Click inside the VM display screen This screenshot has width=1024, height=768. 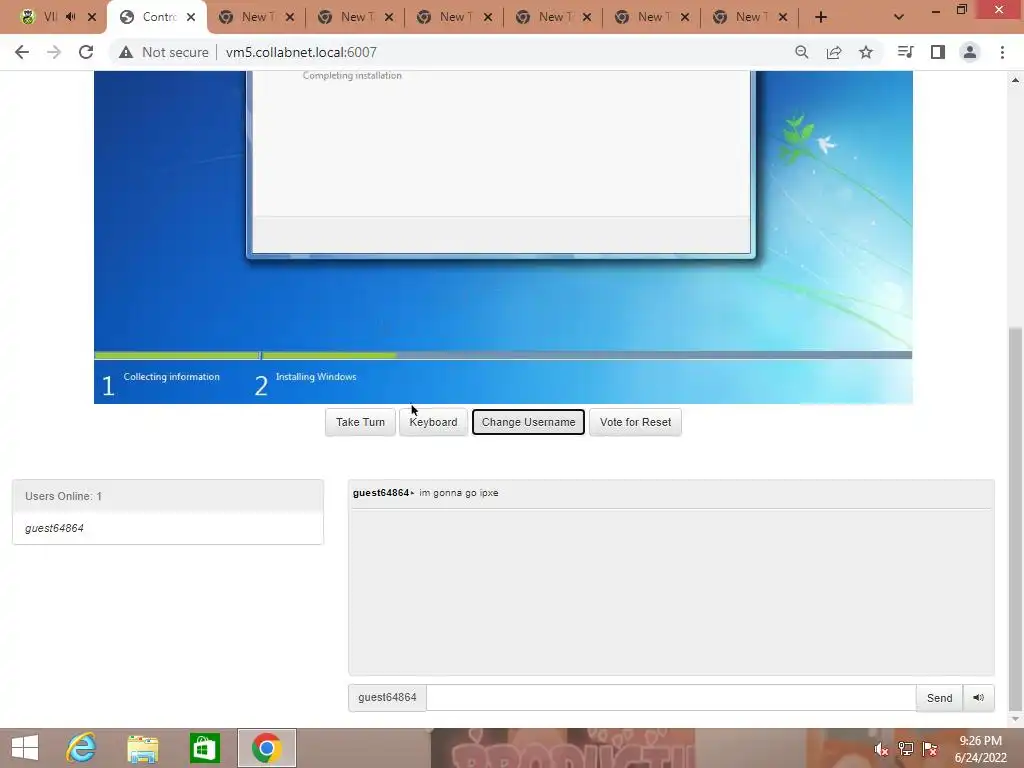tap(503, 237)
